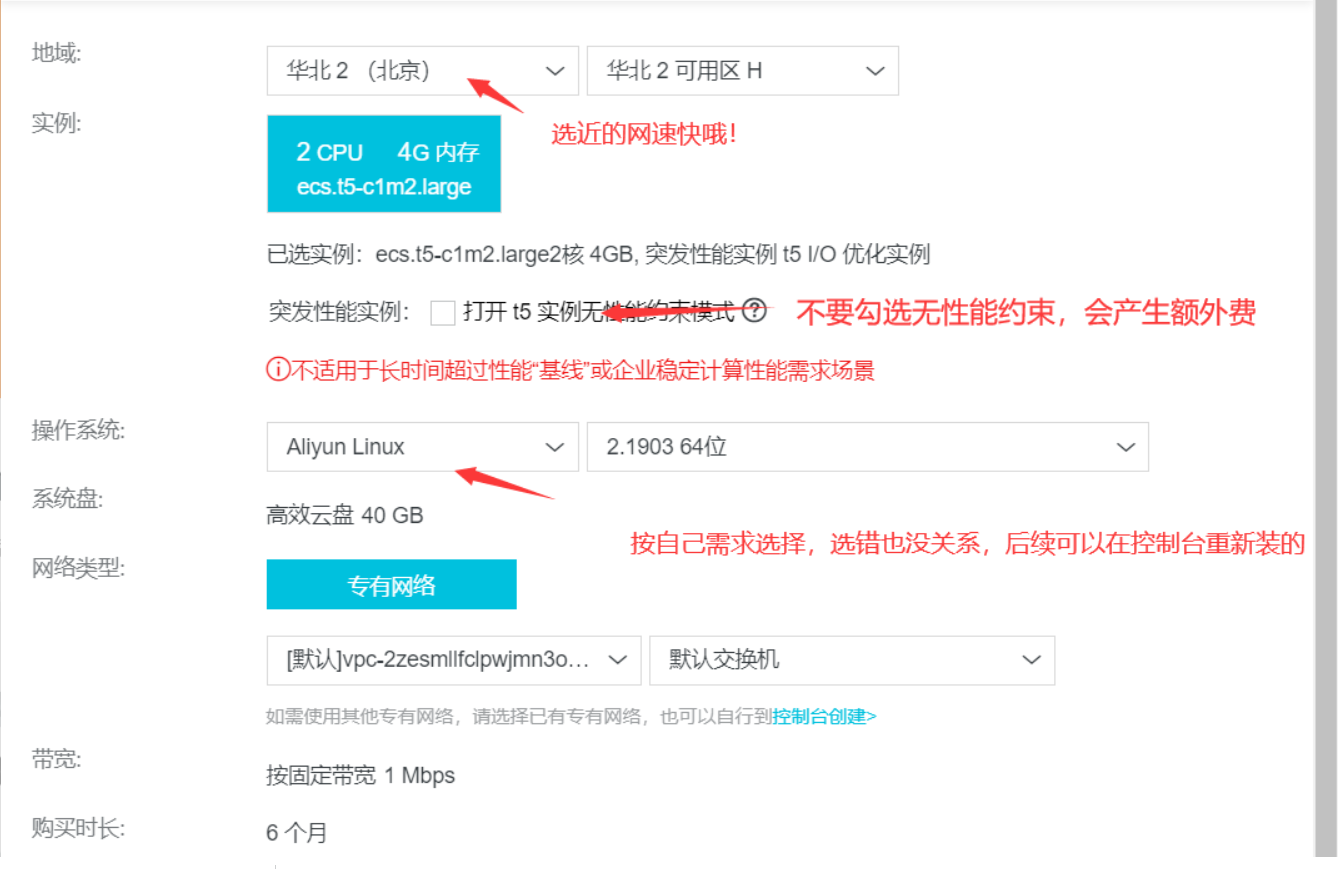Click the 6 个月 purchase duration value
The width and height of the screenshot is (1338, 869).
(x=296, y=832)
